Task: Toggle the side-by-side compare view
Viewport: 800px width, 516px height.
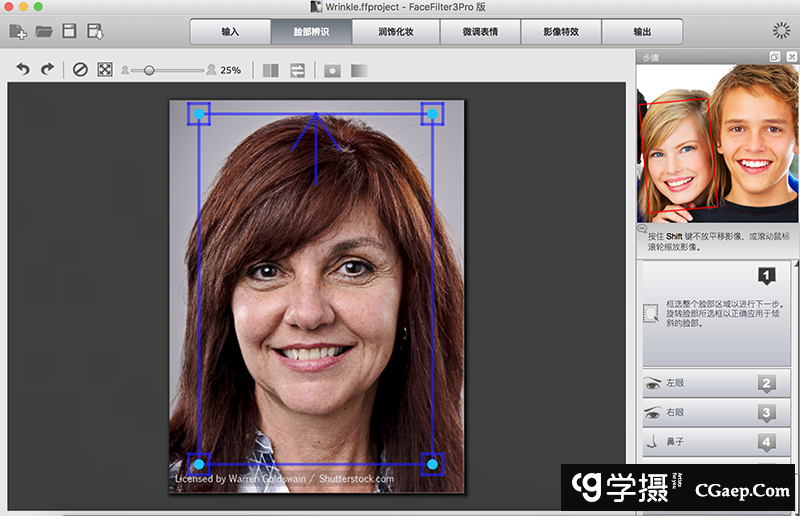Action: click(x=270, y=70)
